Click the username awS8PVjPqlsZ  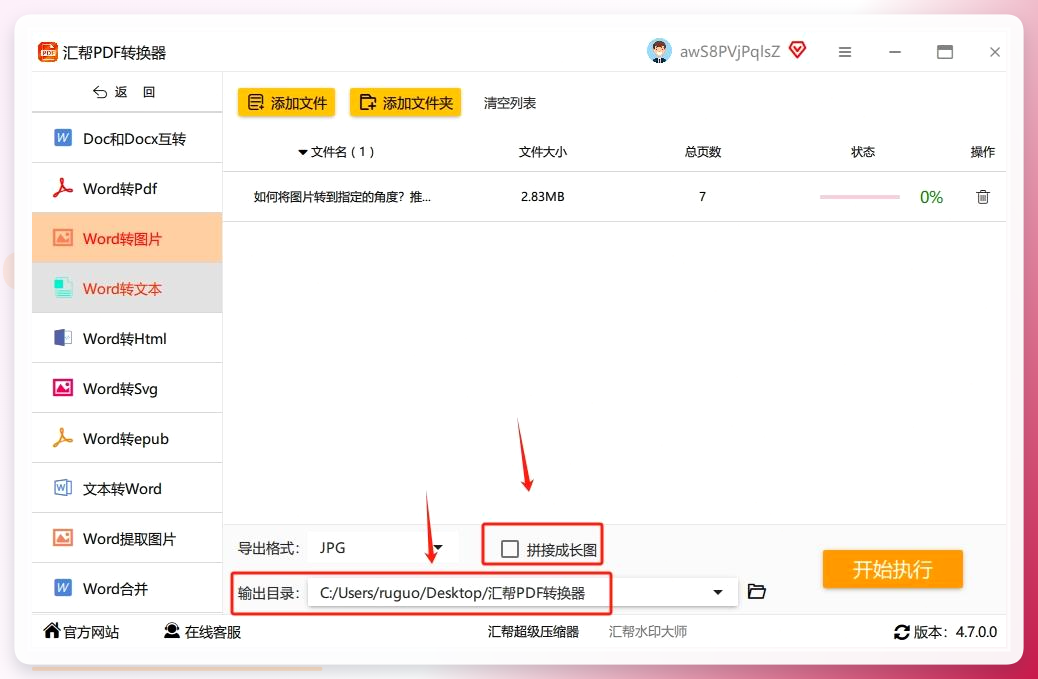coord(730,51)
